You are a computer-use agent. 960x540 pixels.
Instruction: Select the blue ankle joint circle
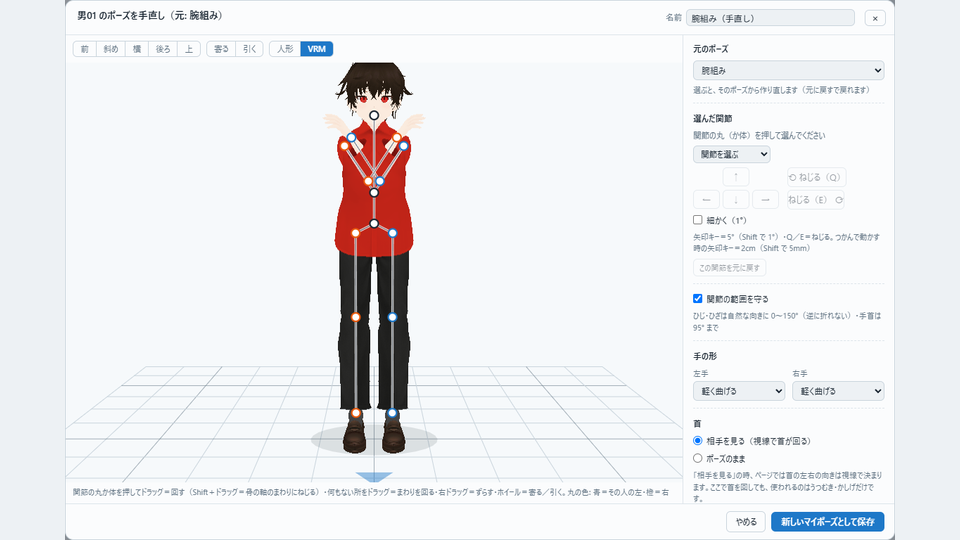(392, 413)
